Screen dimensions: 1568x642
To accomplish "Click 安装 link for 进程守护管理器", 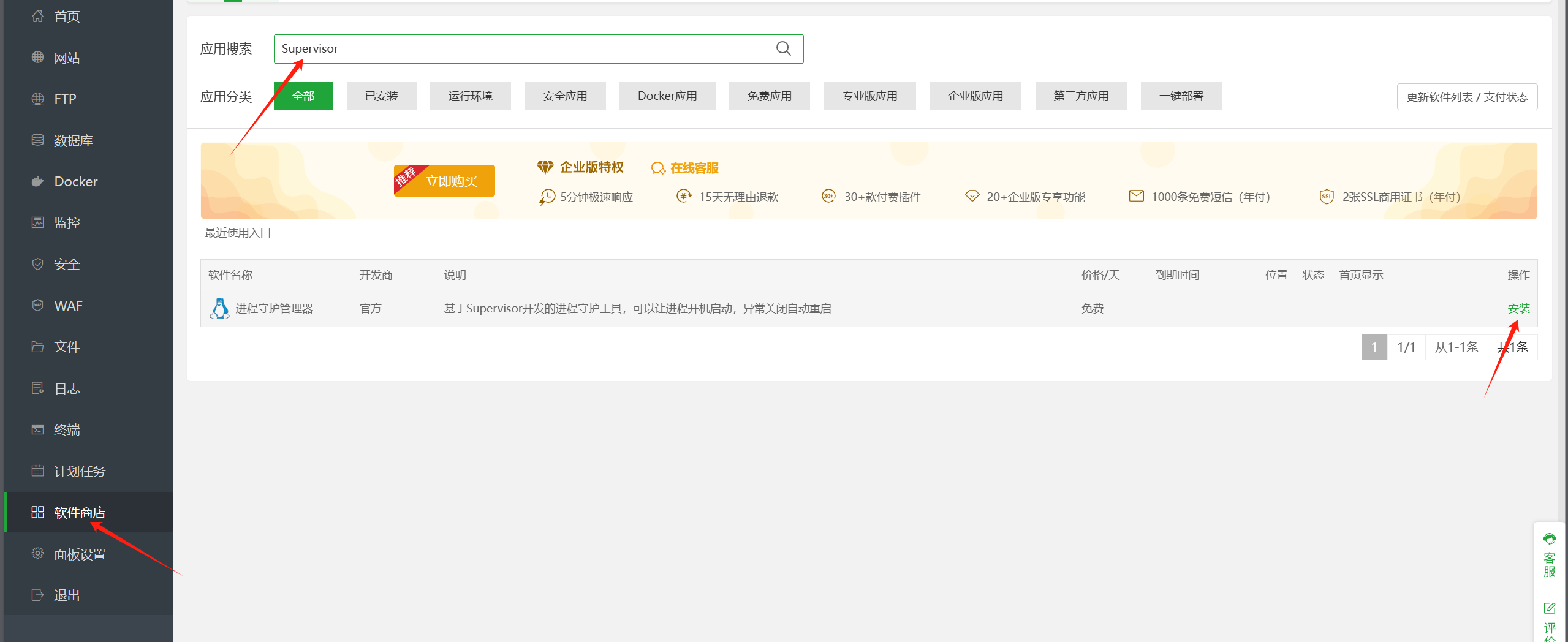I will (x=1518, y=308).
